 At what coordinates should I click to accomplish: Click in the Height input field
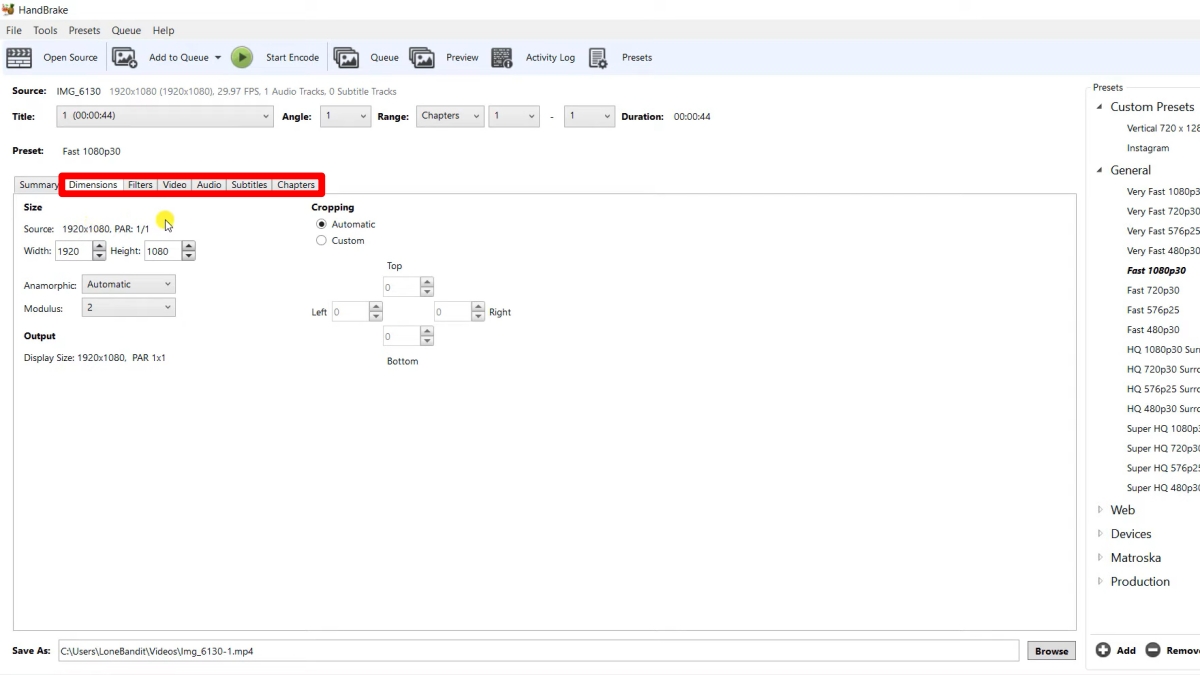(163, 251)
